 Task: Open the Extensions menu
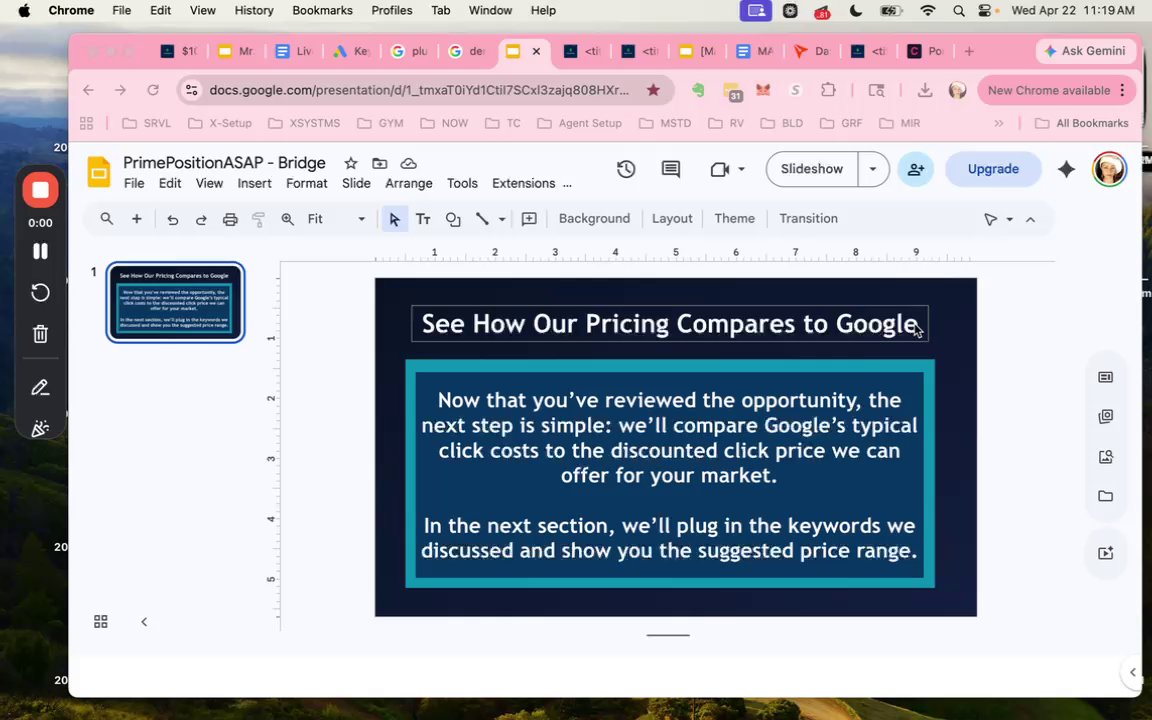pos(523,183)
